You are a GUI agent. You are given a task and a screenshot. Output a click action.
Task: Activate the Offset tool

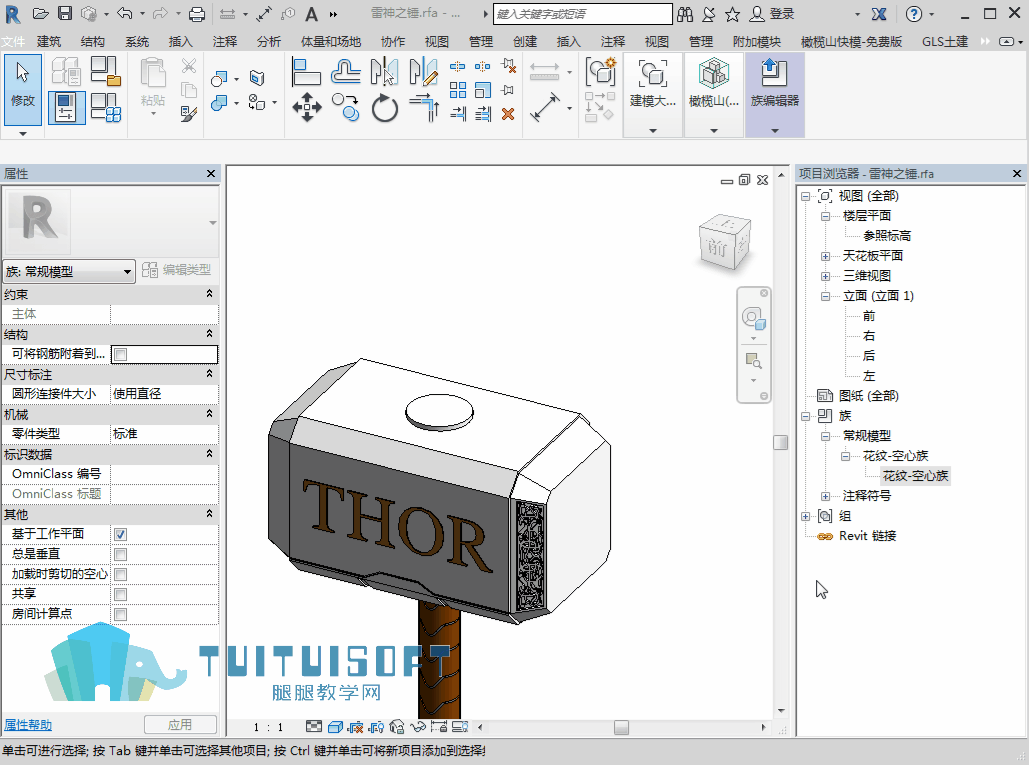pyautogui.click(x=345, y=72)
